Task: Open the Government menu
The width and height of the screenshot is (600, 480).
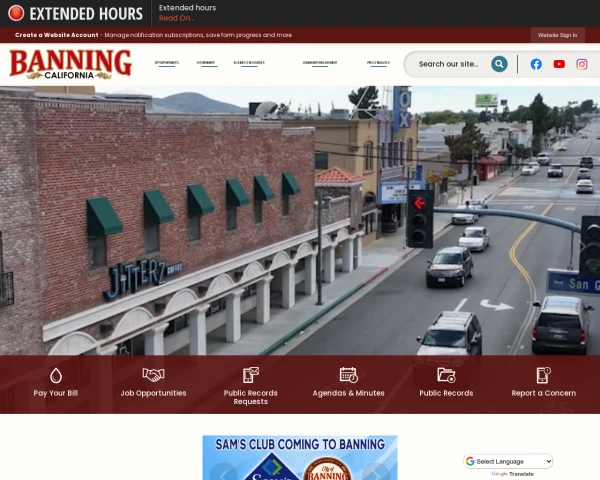Action: (206, 63)
